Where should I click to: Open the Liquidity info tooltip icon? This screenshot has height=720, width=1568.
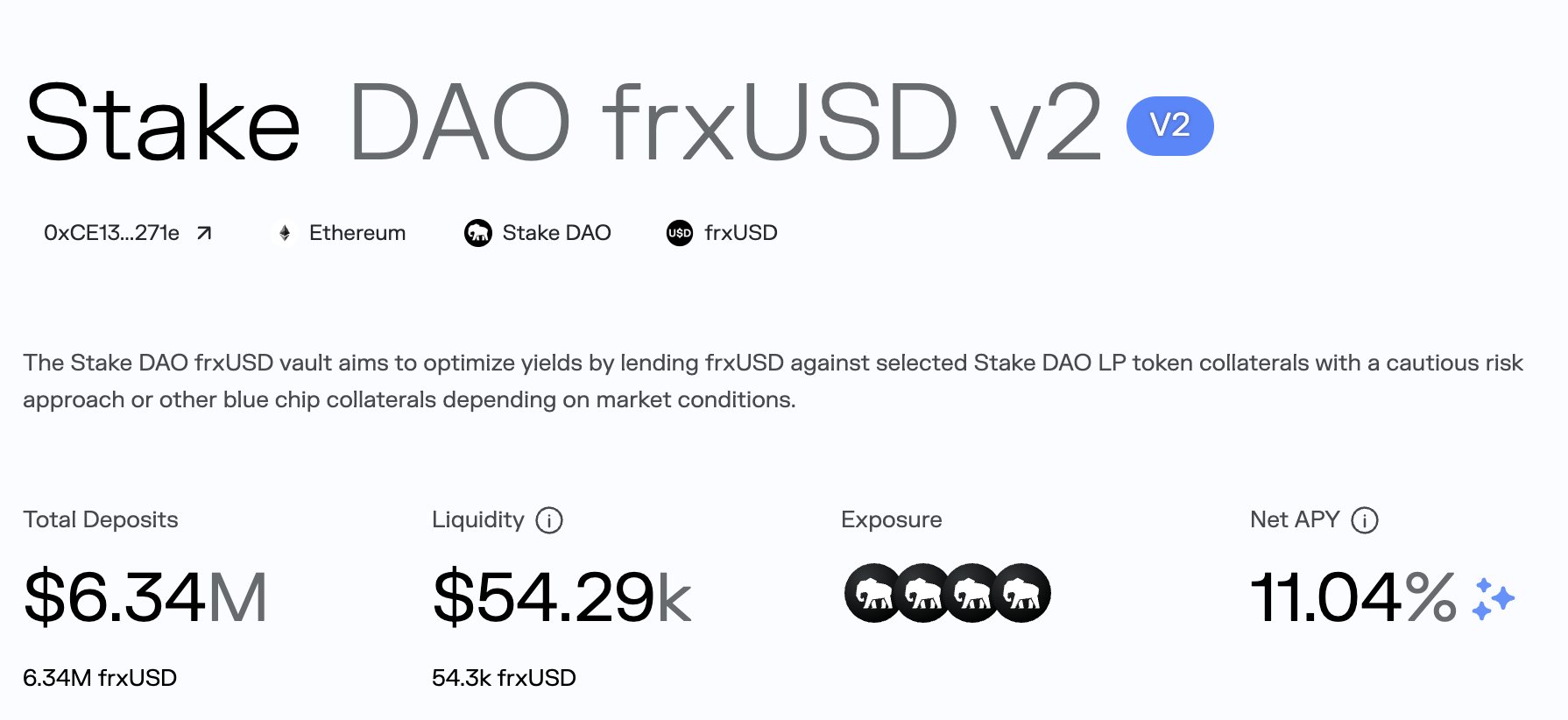click(x=549, y=520)
